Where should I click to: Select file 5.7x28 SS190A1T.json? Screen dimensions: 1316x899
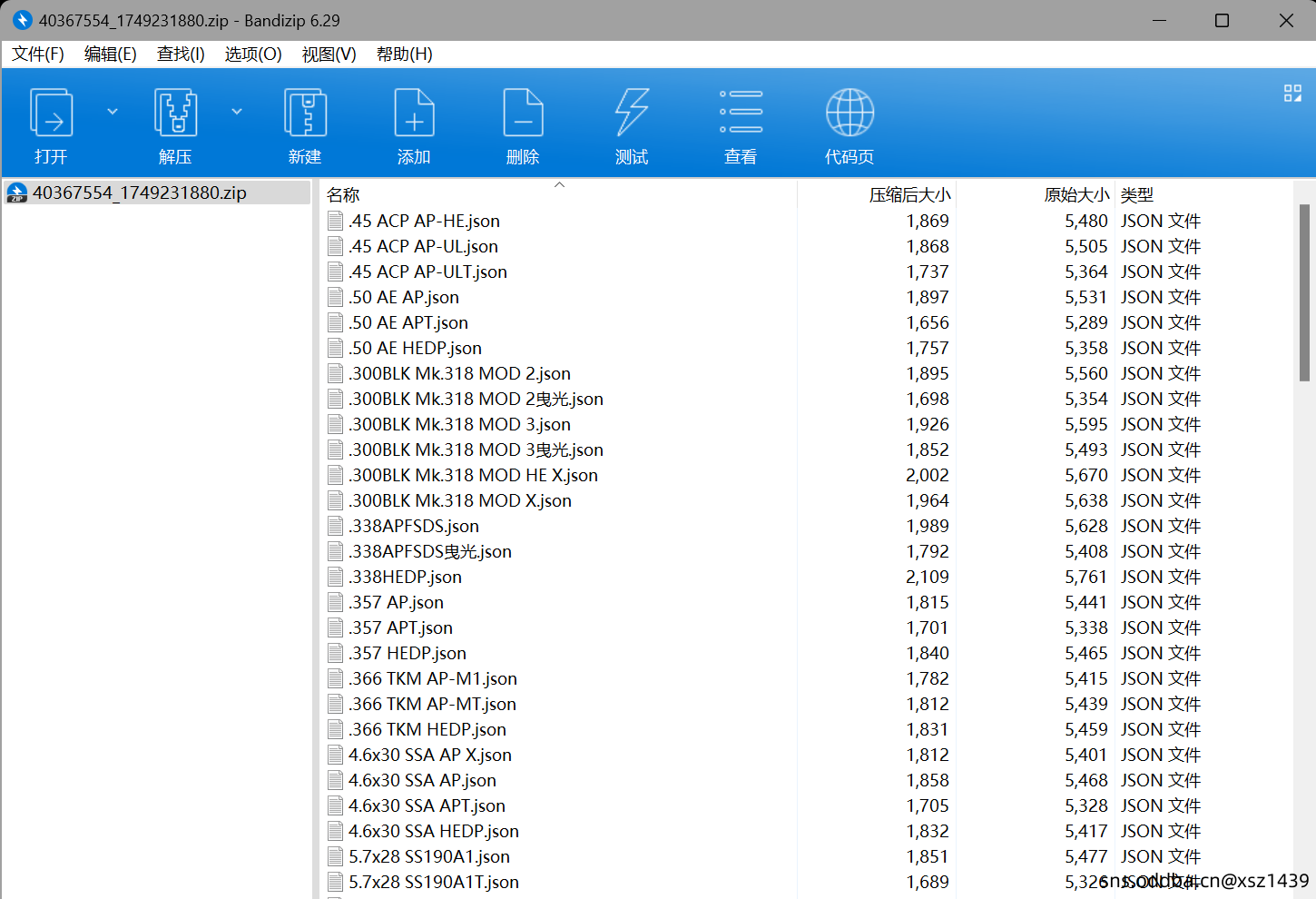click(x=434, y=882)
